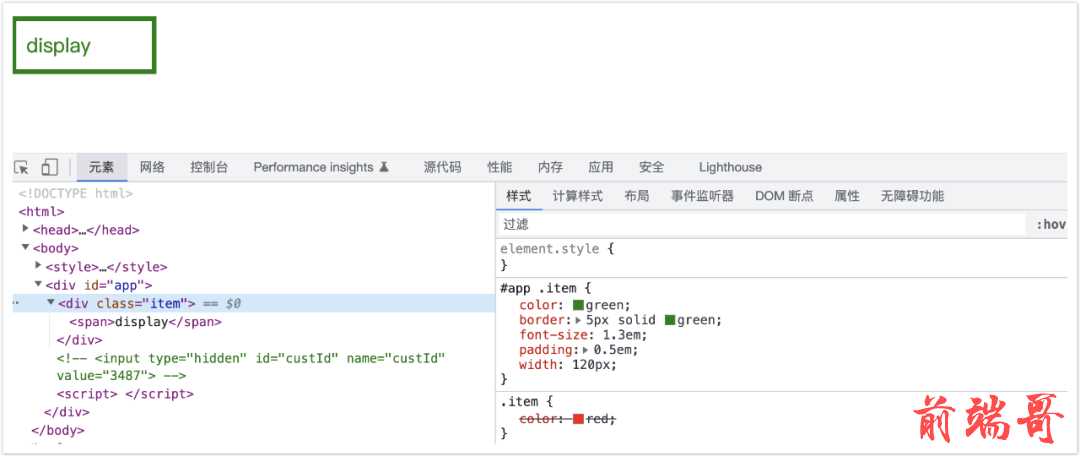Collapse the div class="item" node

coord(51,302)
